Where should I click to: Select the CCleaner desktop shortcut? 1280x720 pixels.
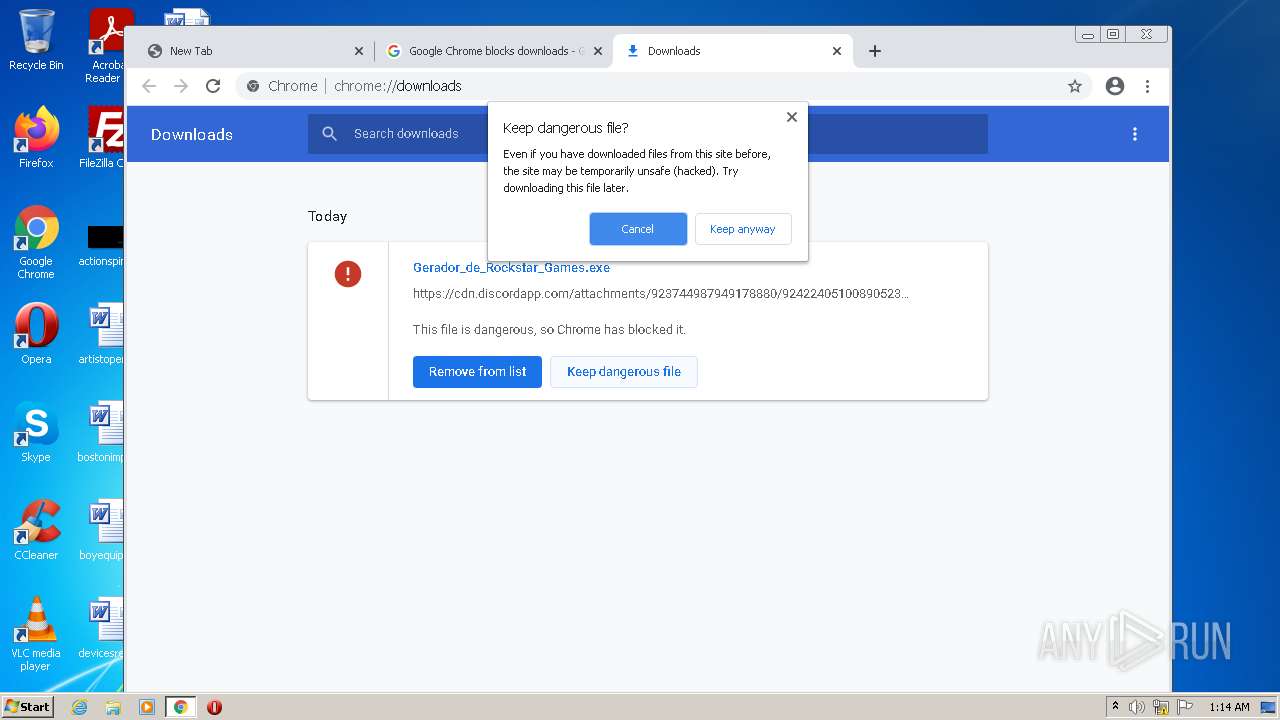(x=36, y=530)
